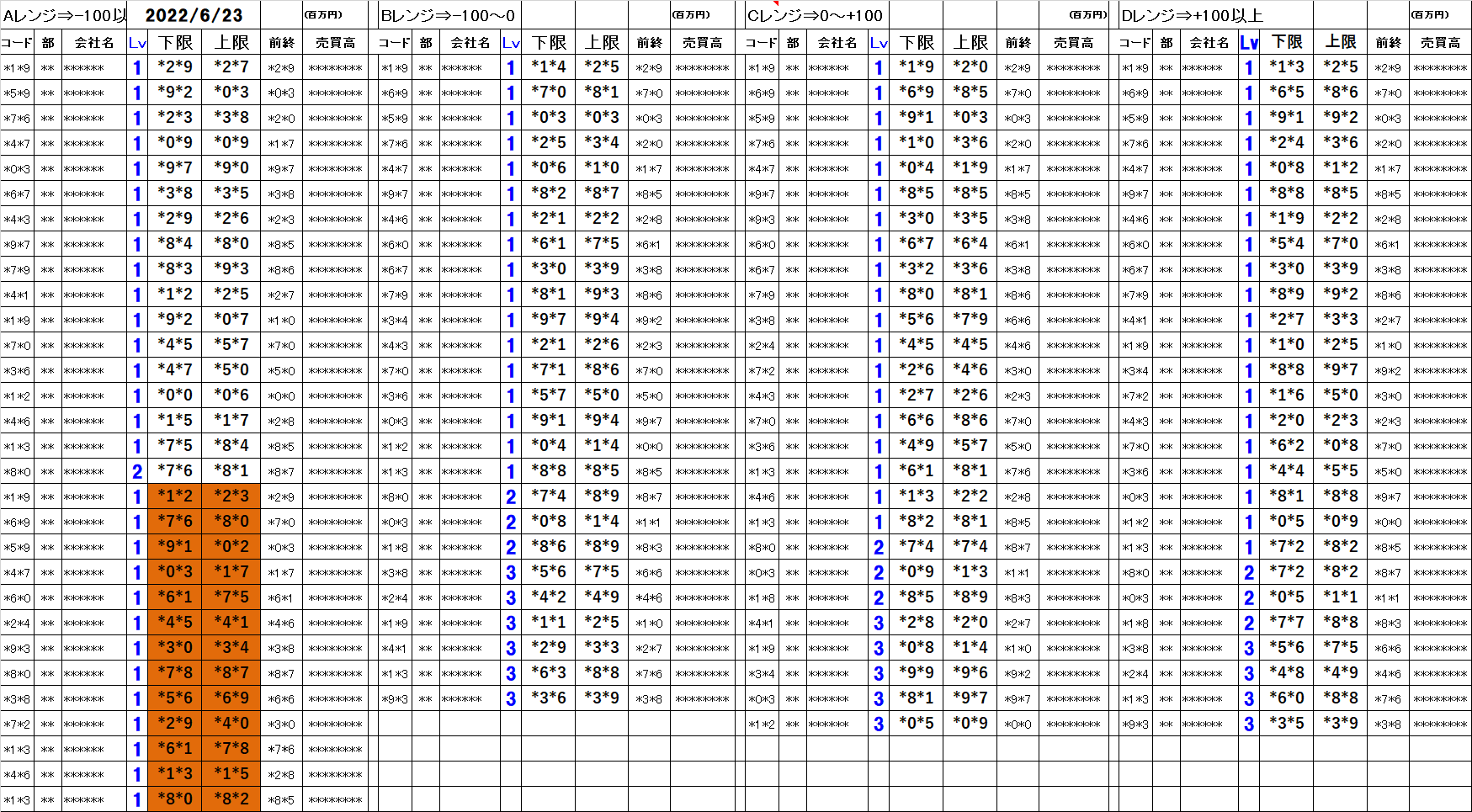Select the orange-highlighted *0*2 cell

[231, 547]
